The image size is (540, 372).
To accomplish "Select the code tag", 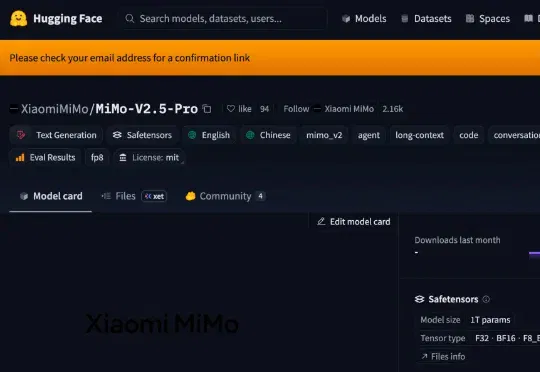I will [468, 135].
